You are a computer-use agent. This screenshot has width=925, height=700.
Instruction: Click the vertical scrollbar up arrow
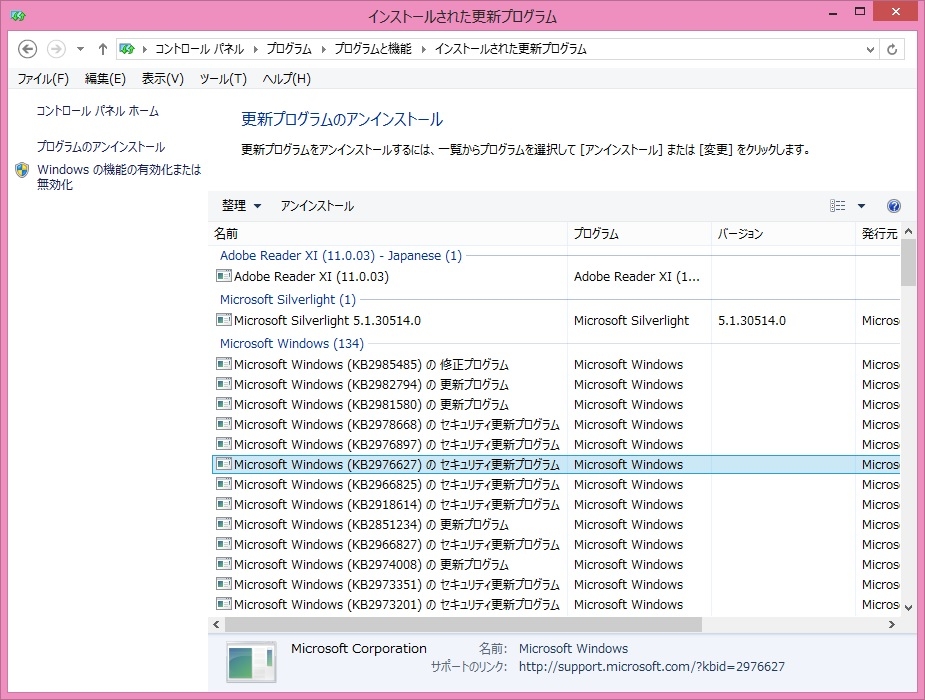pyautogui.click(x=908, y=231)
